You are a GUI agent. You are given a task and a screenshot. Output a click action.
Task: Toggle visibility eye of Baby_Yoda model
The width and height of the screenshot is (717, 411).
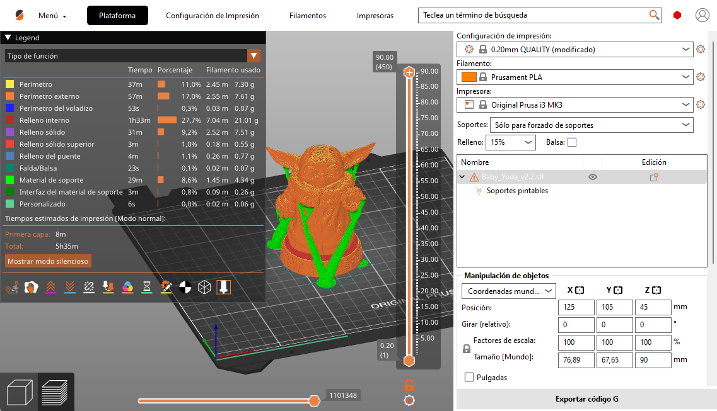[593, 176]
